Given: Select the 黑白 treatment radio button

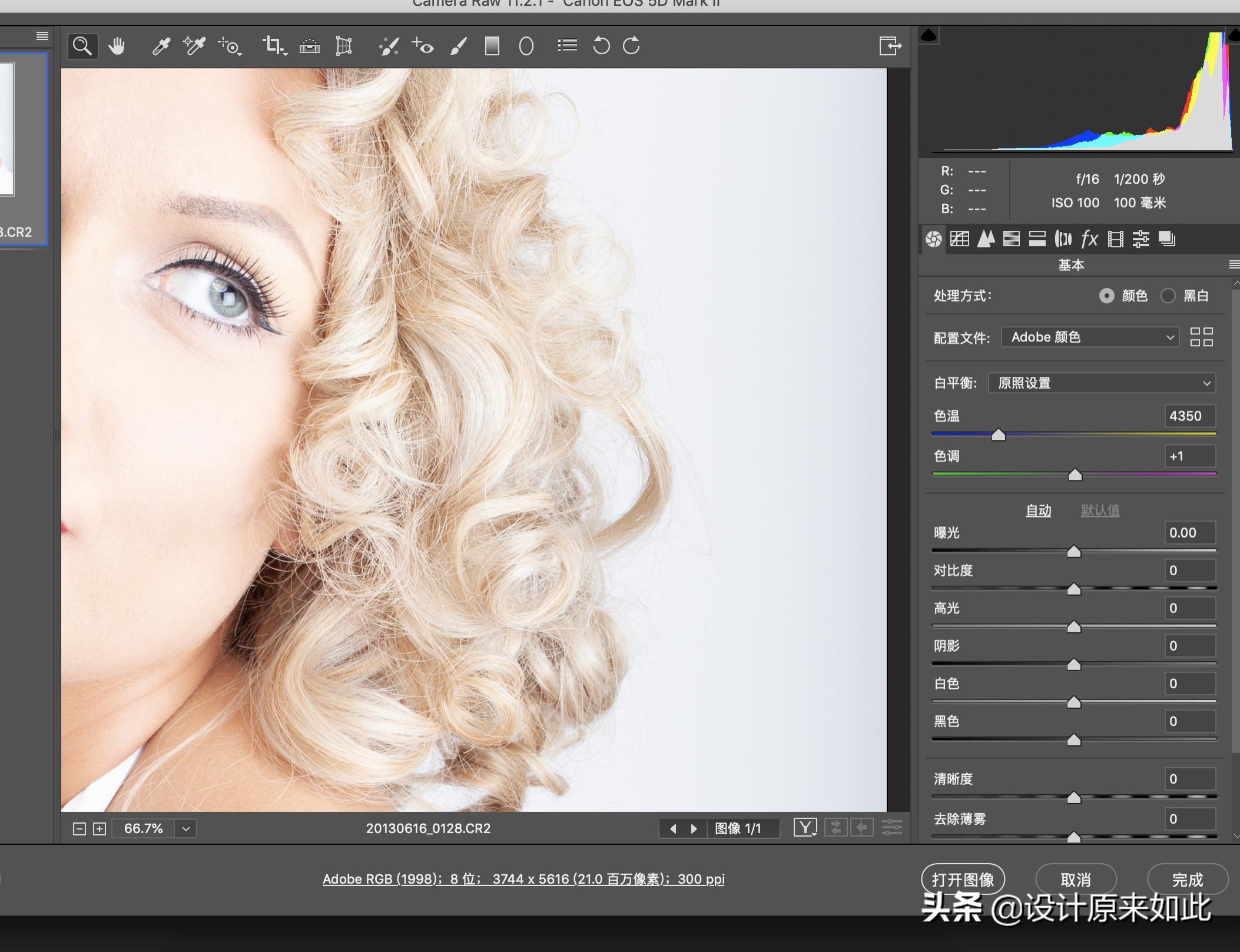Looking at the screenshot, I should [x=1168, y=296].
